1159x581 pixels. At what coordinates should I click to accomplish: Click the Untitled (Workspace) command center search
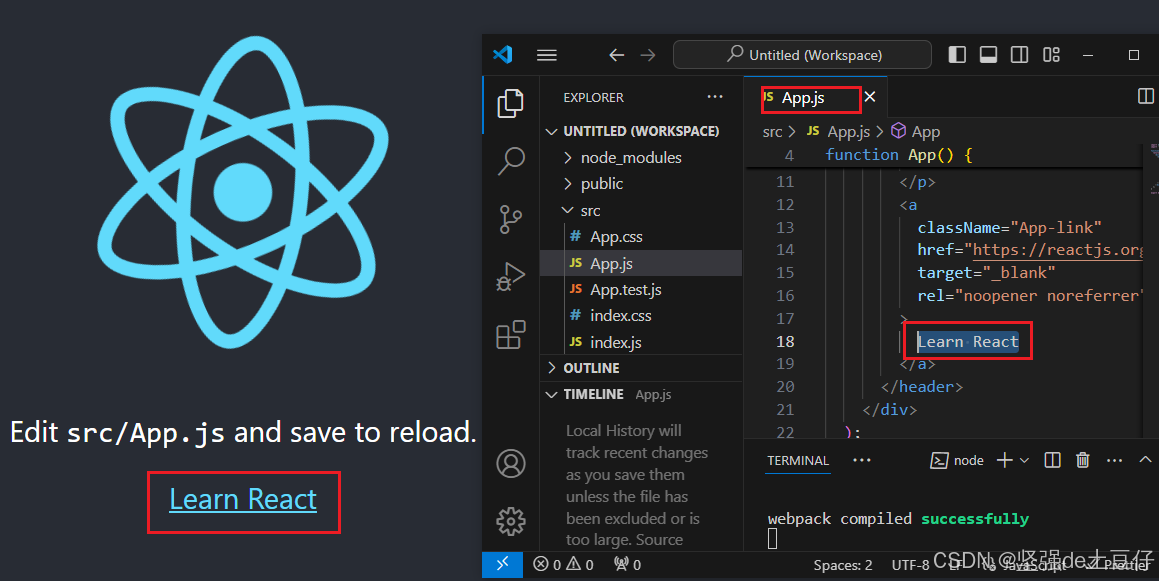click(802, 55)
